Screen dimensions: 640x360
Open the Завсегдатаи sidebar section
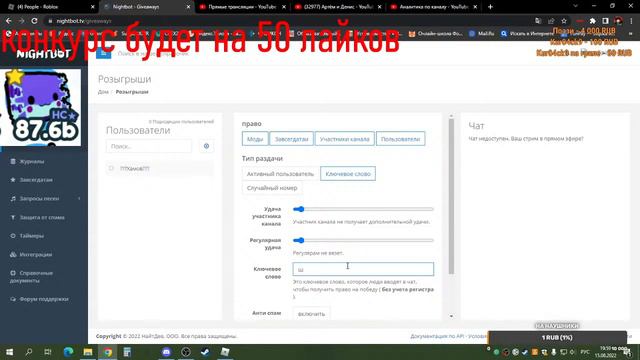(x=36, y=180)
